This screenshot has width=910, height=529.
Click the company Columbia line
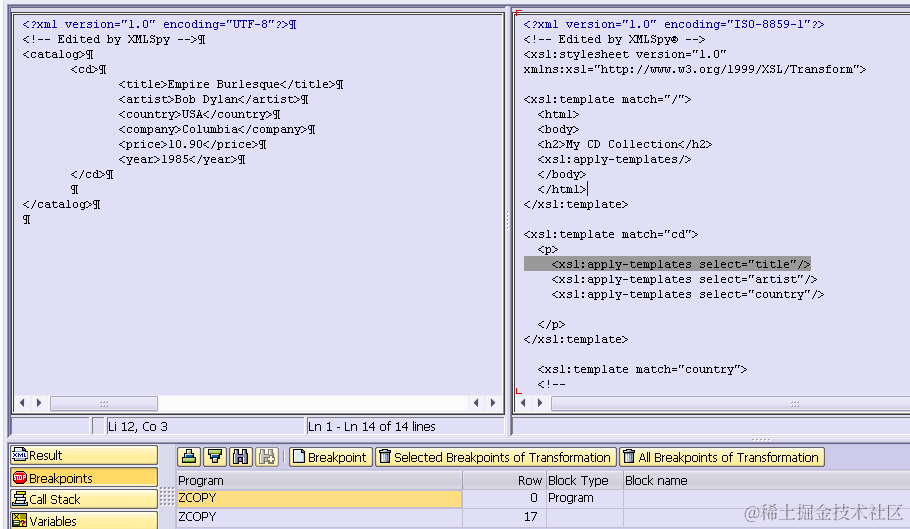point(216,129)
